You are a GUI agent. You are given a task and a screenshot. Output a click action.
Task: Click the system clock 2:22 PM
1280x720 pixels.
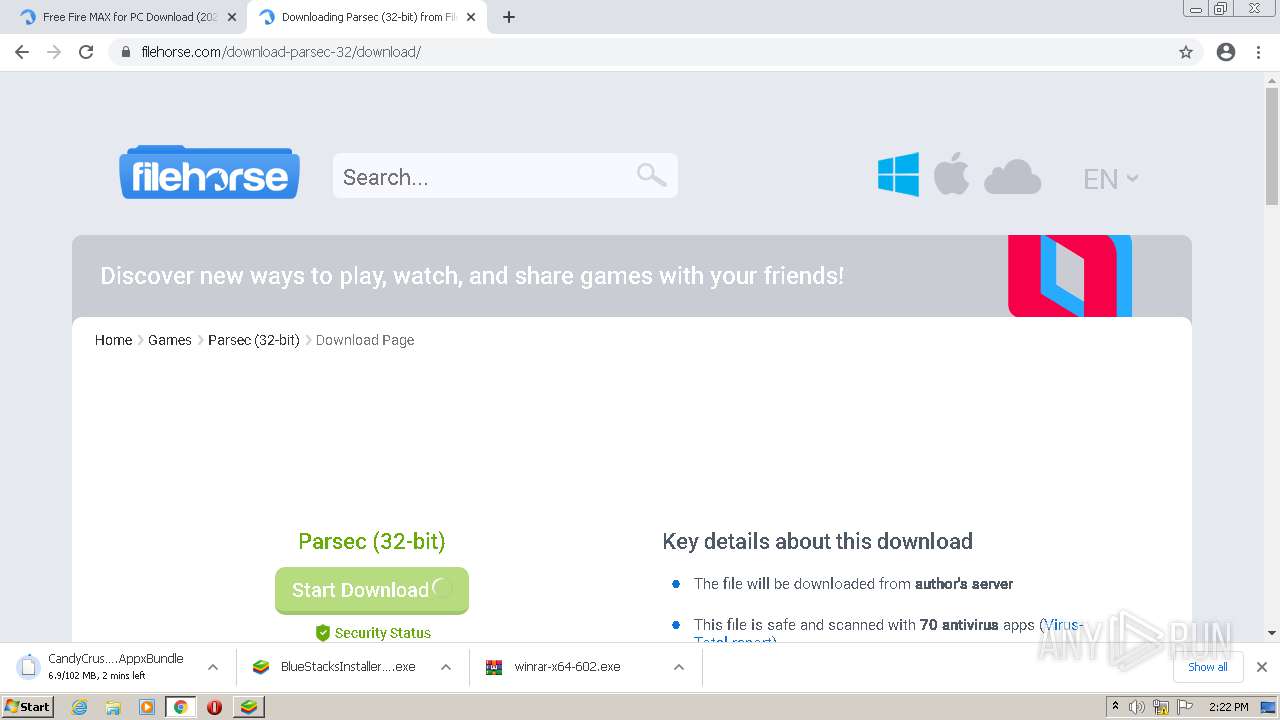click(x=1228, y=707)
